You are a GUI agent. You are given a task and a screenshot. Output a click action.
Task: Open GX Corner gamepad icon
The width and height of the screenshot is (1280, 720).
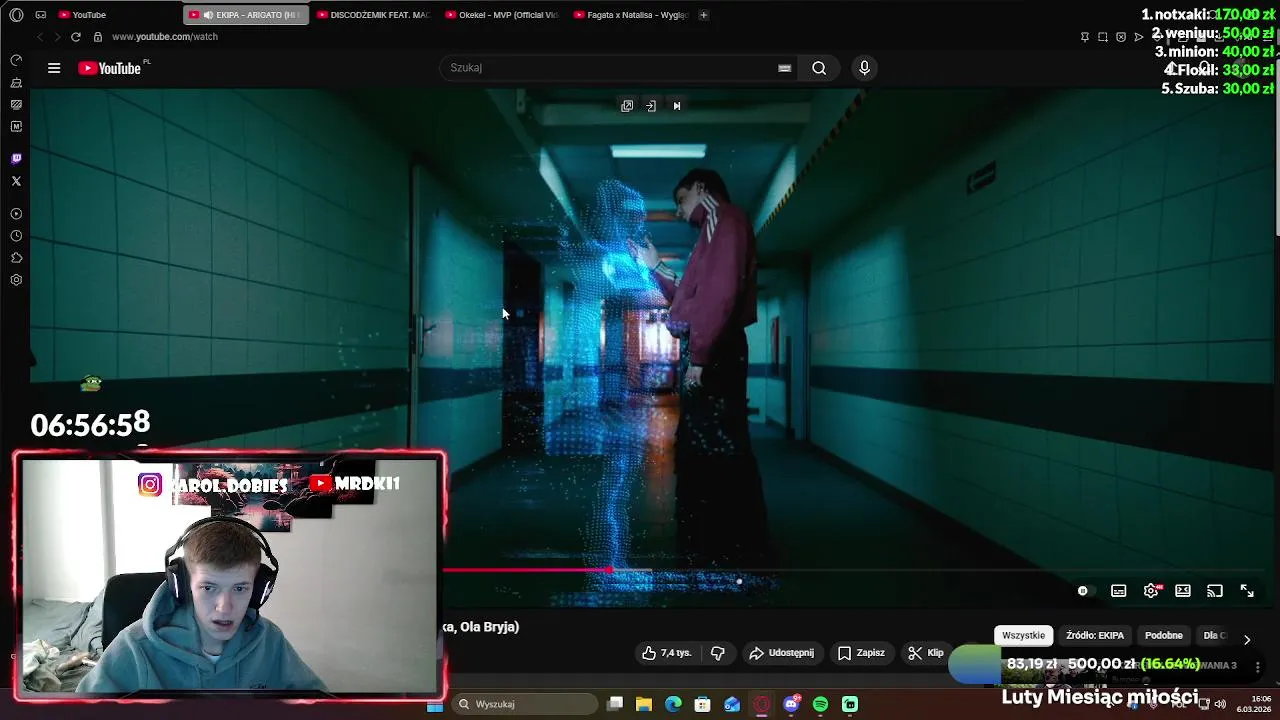(x=41, y=15)
